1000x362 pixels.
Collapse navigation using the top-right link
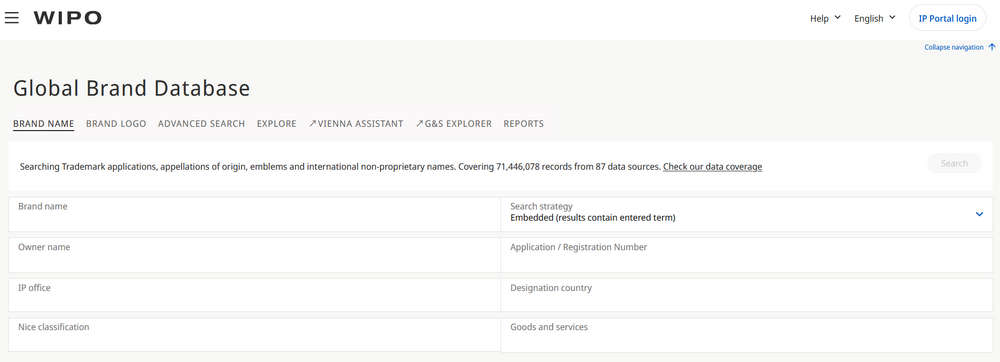point(959,47)
